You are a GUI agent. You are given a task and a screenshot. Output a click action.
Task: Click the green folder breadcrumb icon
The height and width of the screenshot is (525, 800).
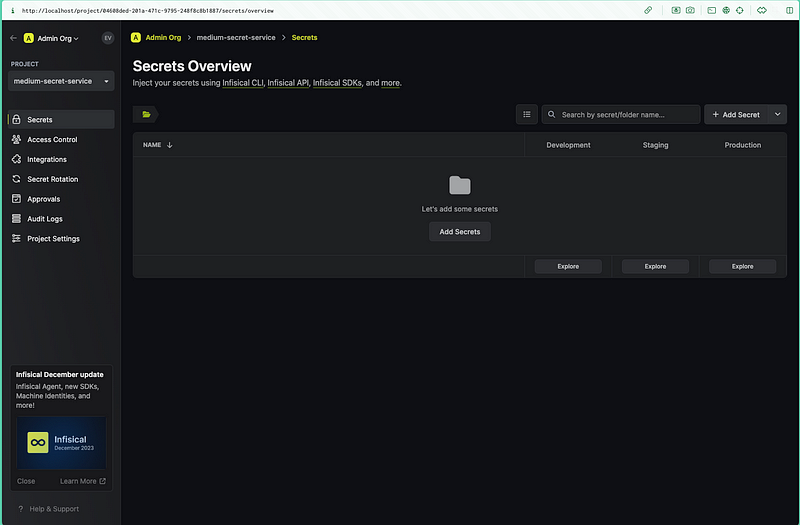click(x=146, y=115)
